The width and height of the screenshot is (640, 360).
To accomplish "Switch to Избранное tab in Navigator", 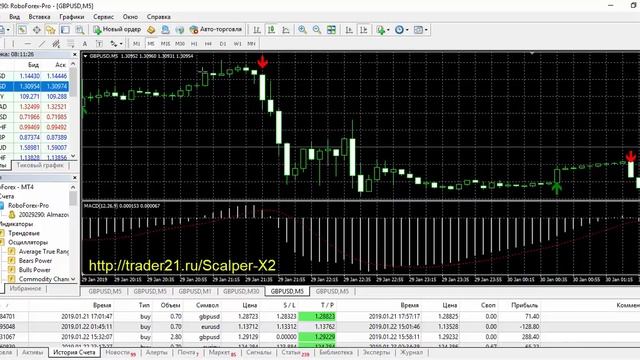I will point(25,288).
